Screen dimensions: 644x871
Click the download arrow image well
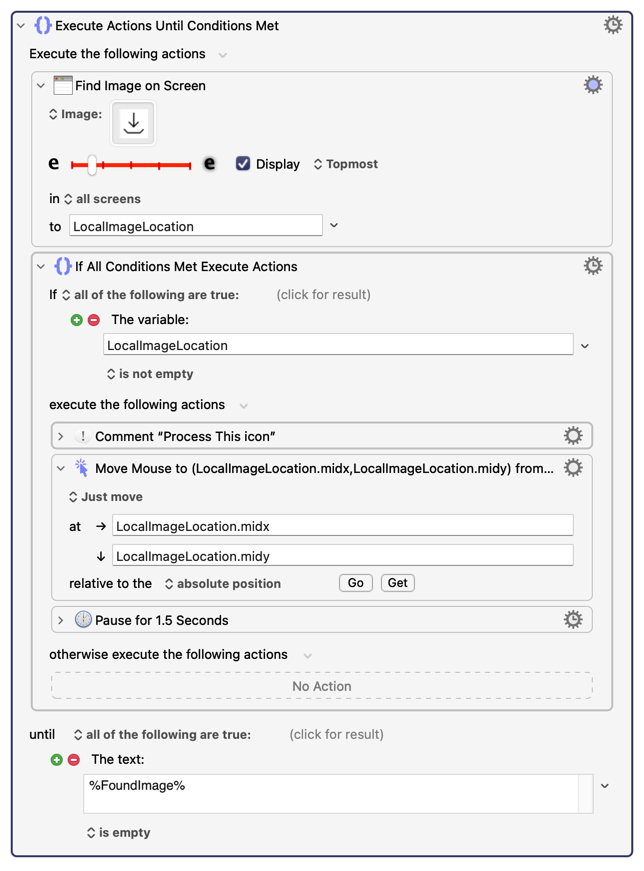pyautogui.click(x=134, y=123)
